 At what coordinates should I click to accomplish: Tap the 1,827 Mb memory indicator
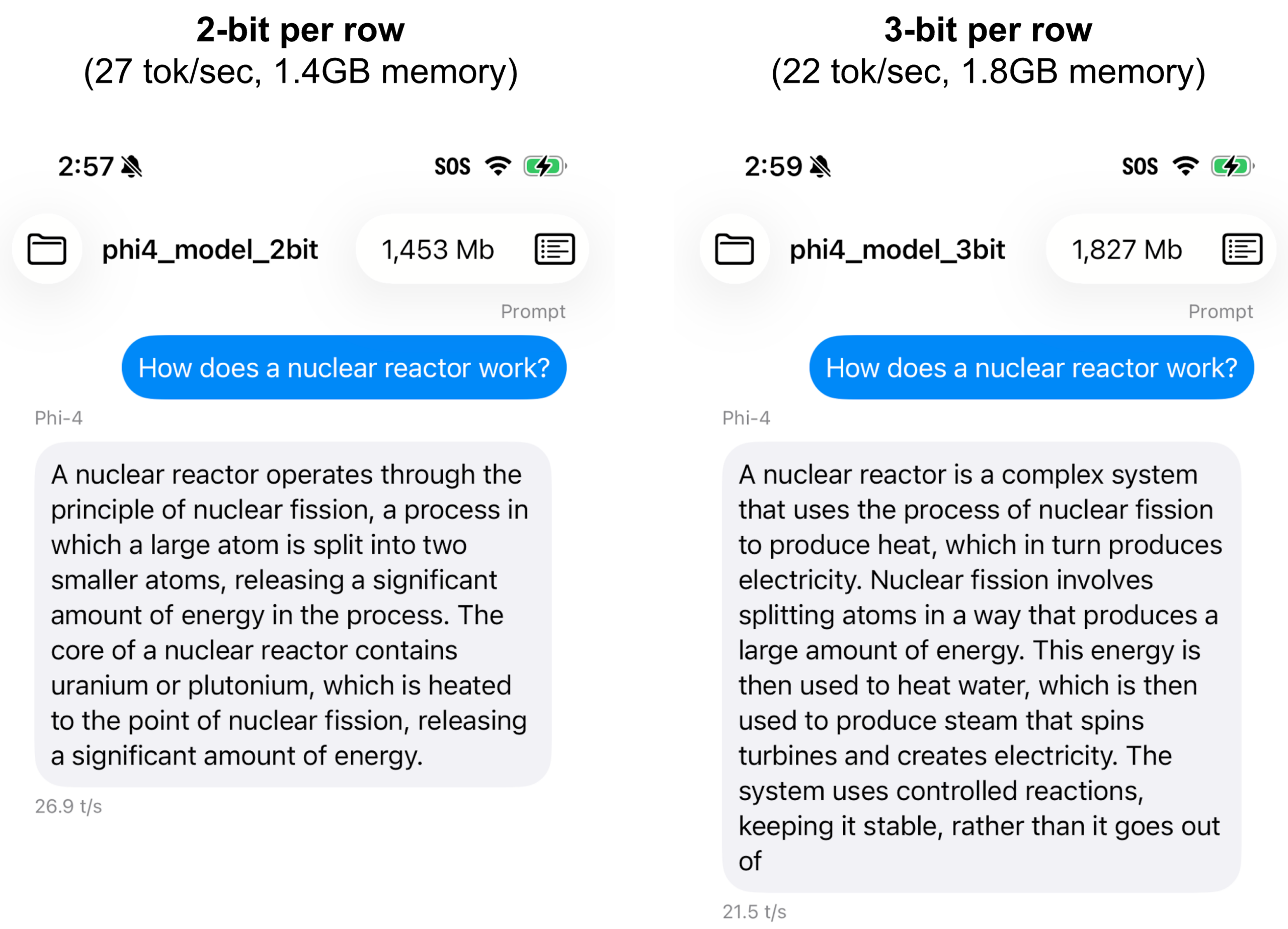pos(1126,250)
